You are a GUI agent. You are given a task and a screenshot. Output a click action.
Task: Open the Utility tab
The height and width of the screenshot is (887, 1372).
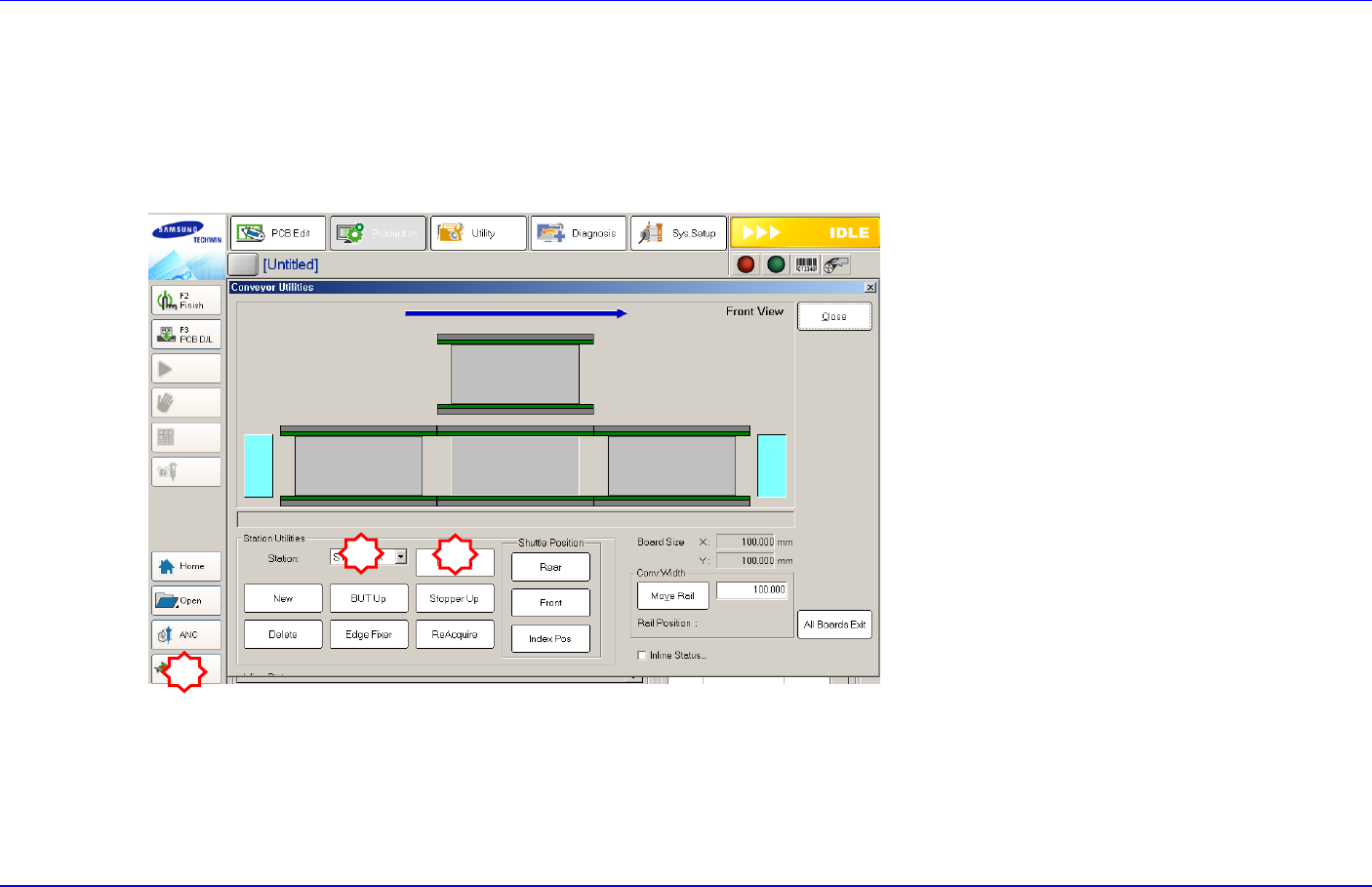point(479,233)
